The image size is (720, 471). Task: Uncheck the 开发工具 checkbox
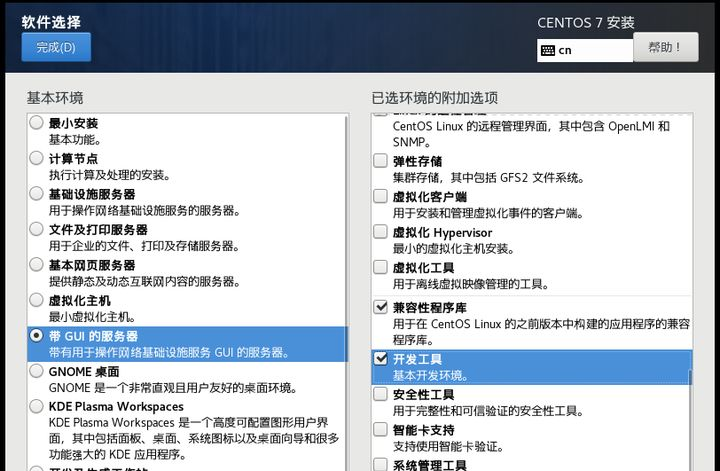coord(380,358)
